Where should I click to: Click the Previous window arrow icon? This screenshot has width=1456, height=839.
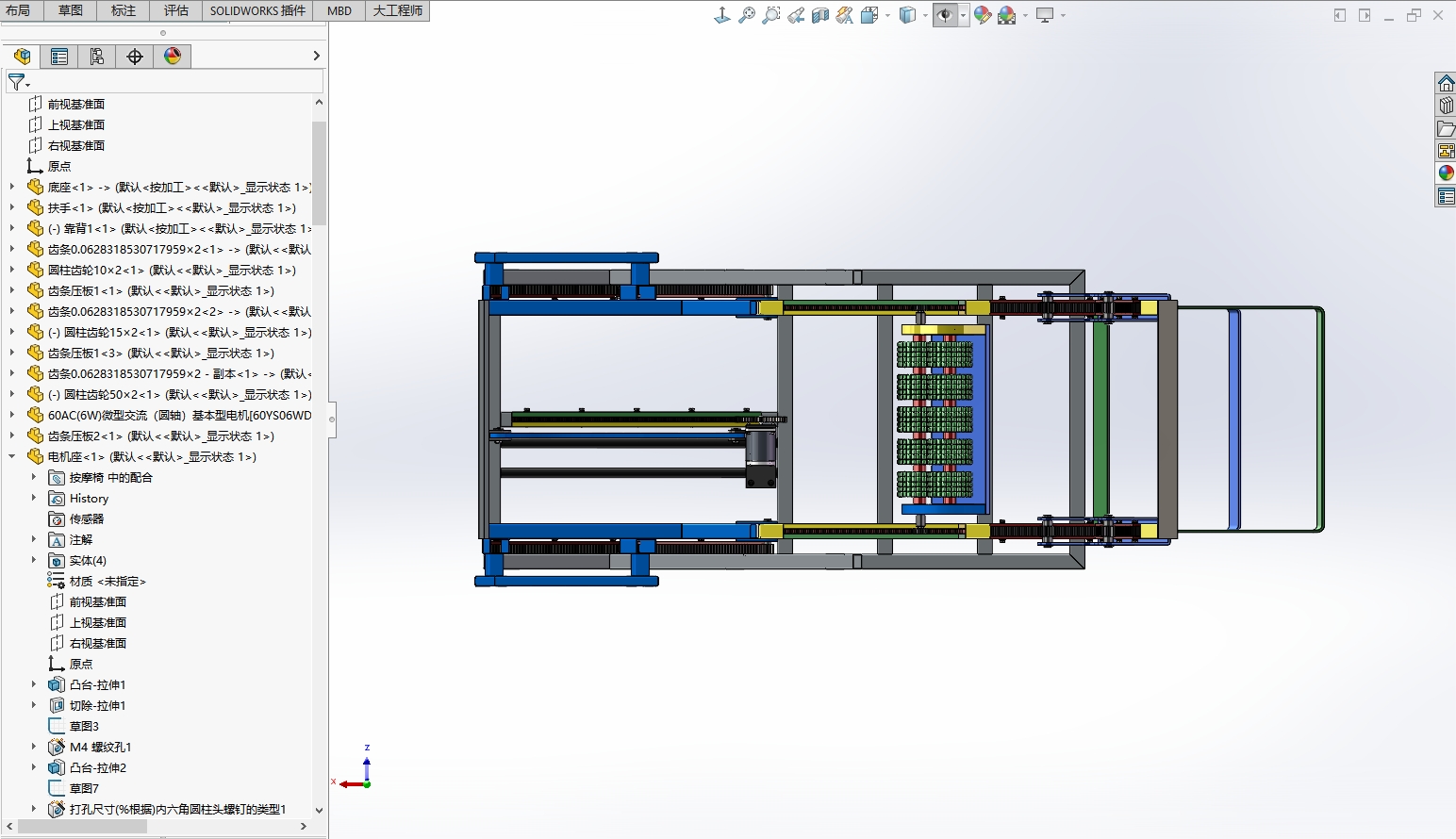(1340, 15)
